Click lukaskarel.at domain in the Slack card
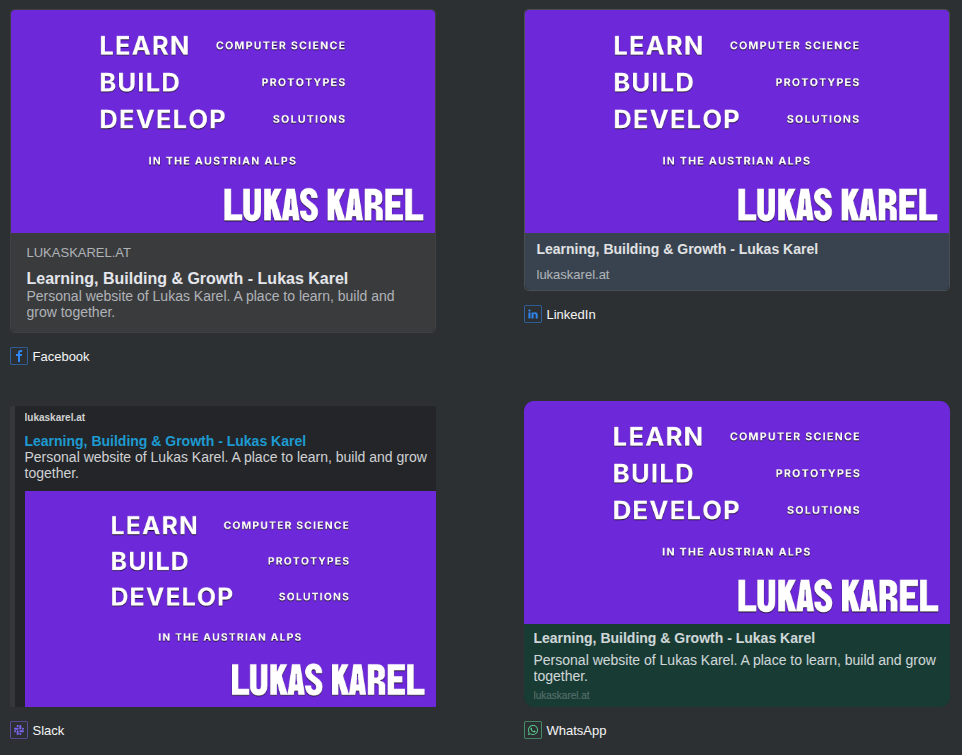This screenshot has height=755, width=962. (x=55, y=417)
